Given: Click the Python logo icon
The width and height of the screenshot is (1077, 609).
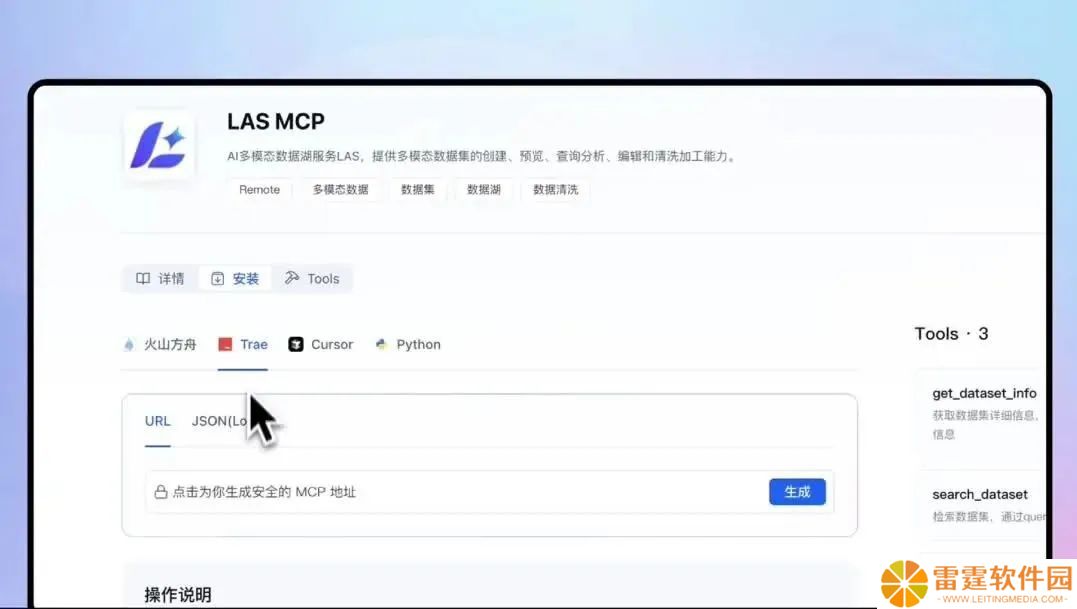Looking at the screenshot, I should tap(381, 345).
